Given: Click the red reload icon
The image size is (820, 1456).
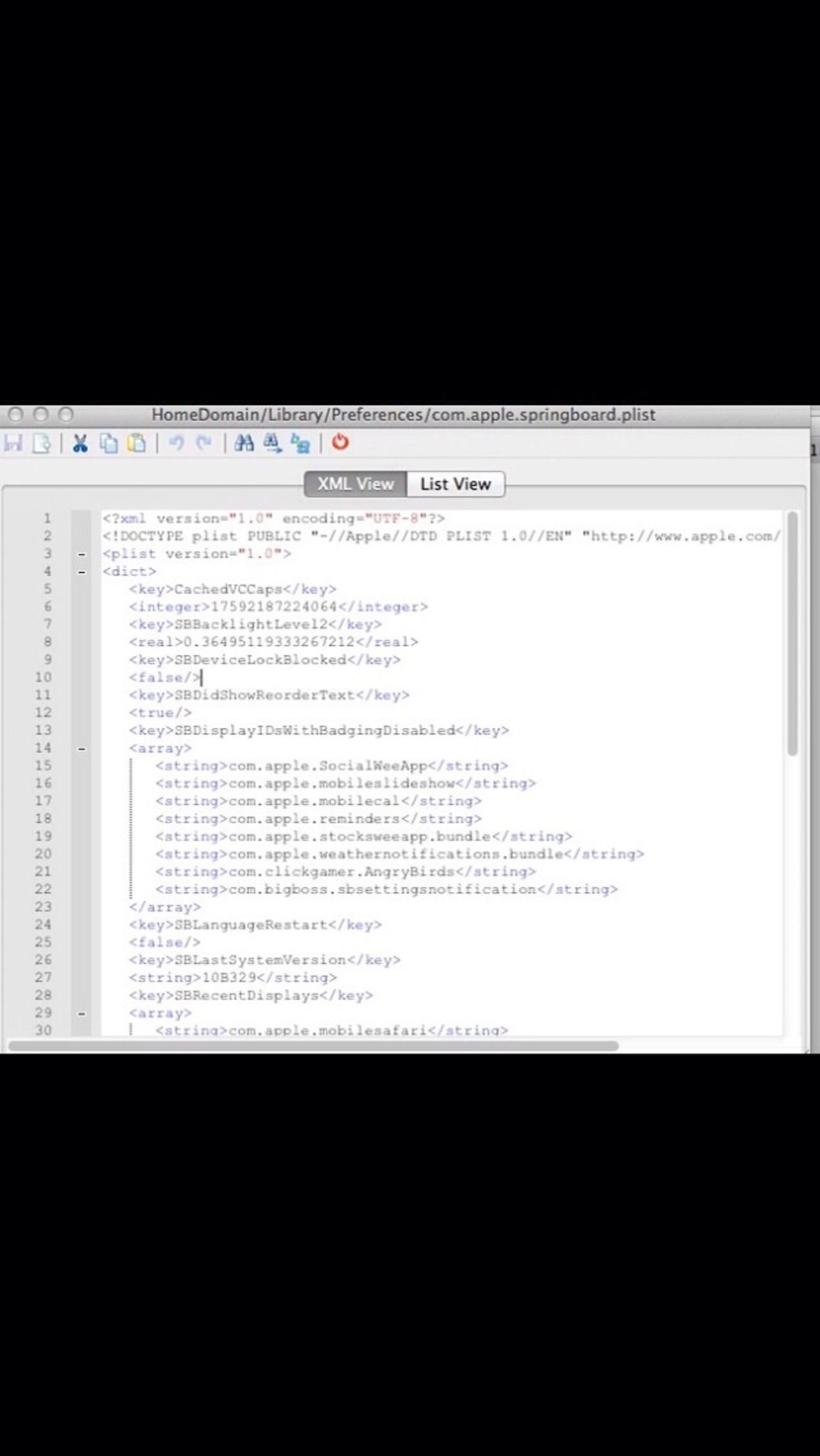Looking at the screenshot, I should click(x=340, y=442).
